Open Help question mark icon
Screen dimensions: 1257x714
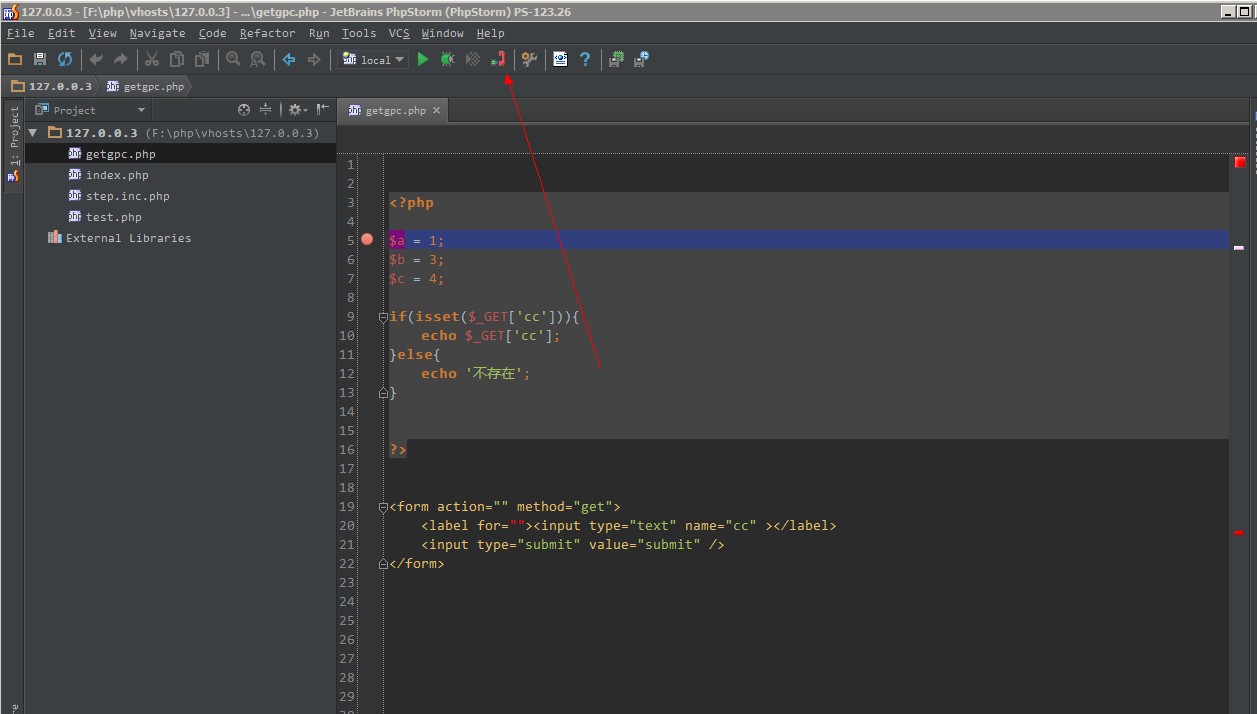[x=585, y=60]
